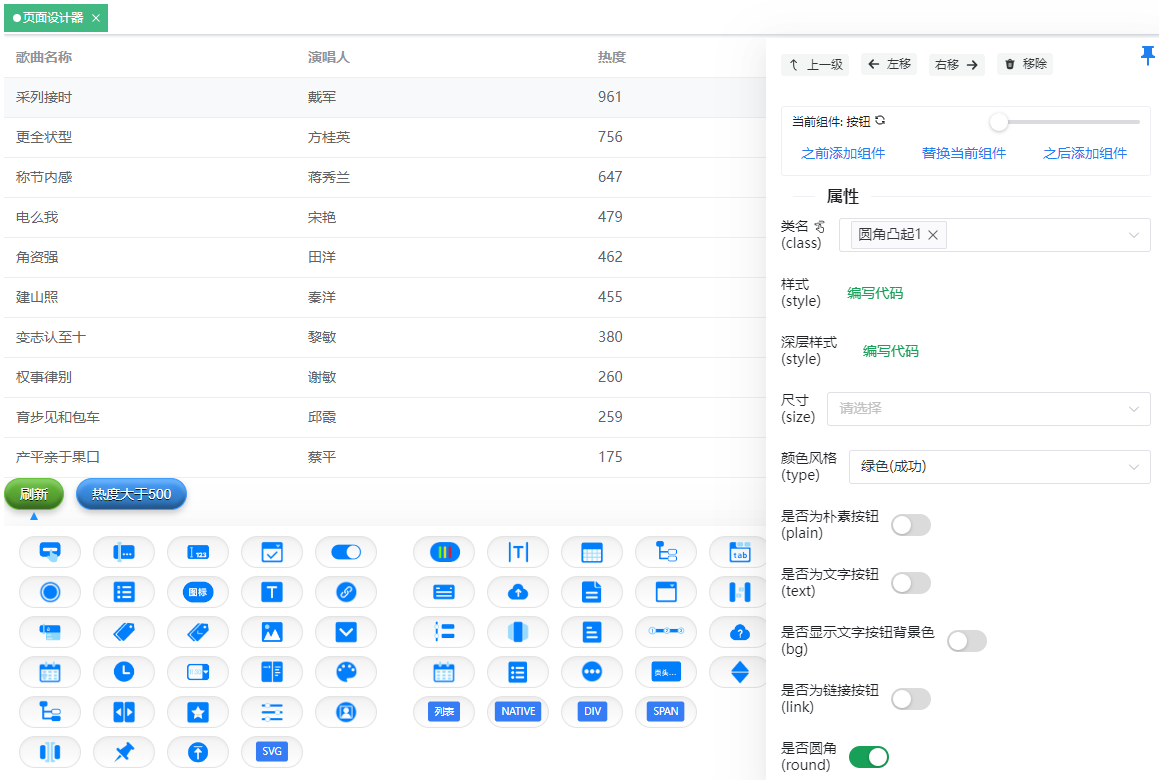This screenshot has width=1159, height=780.
Task: Insert the DIV element component
Action: click(592, 711)
